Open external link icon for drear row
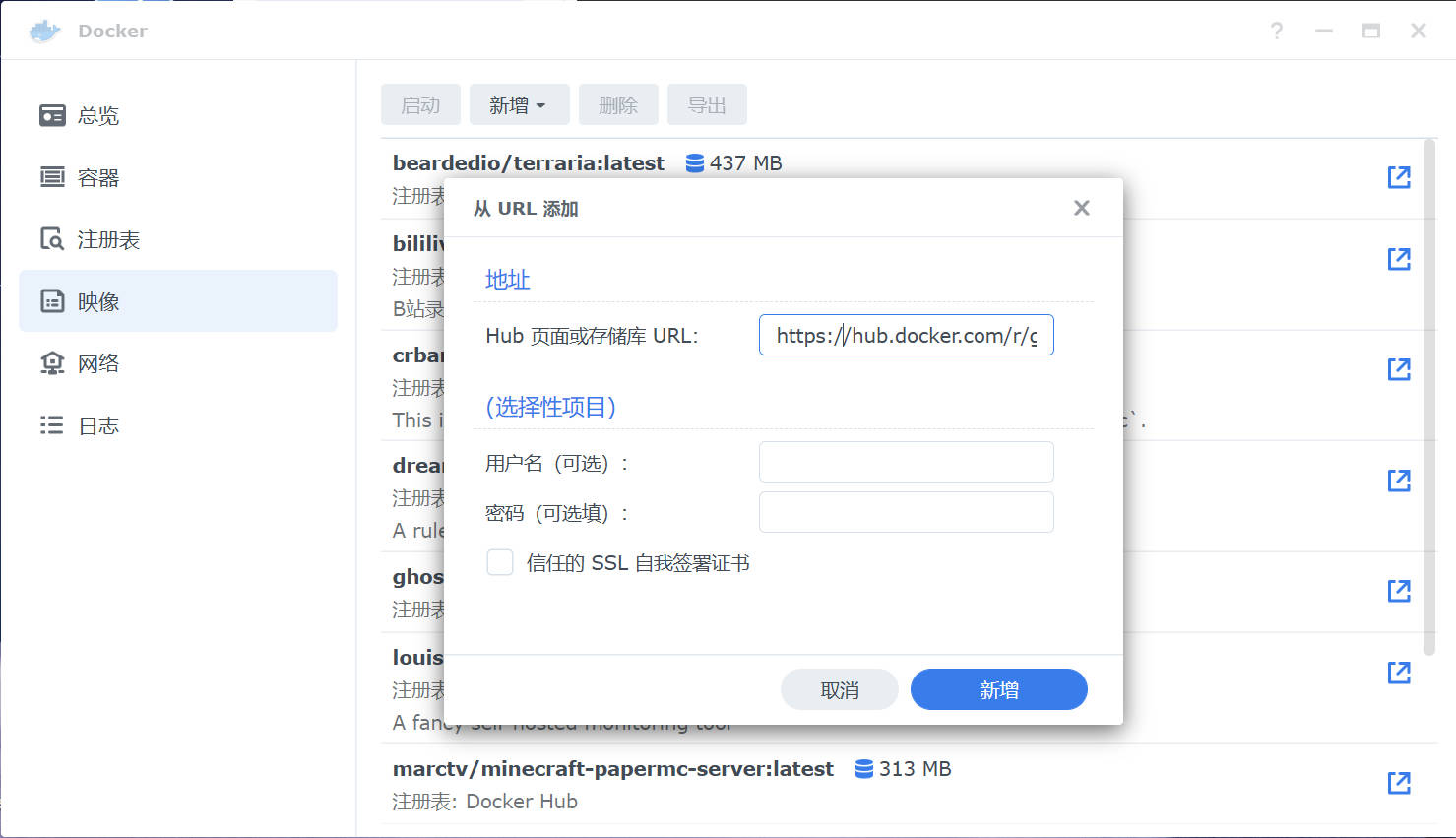 [x=1399, y=481]
